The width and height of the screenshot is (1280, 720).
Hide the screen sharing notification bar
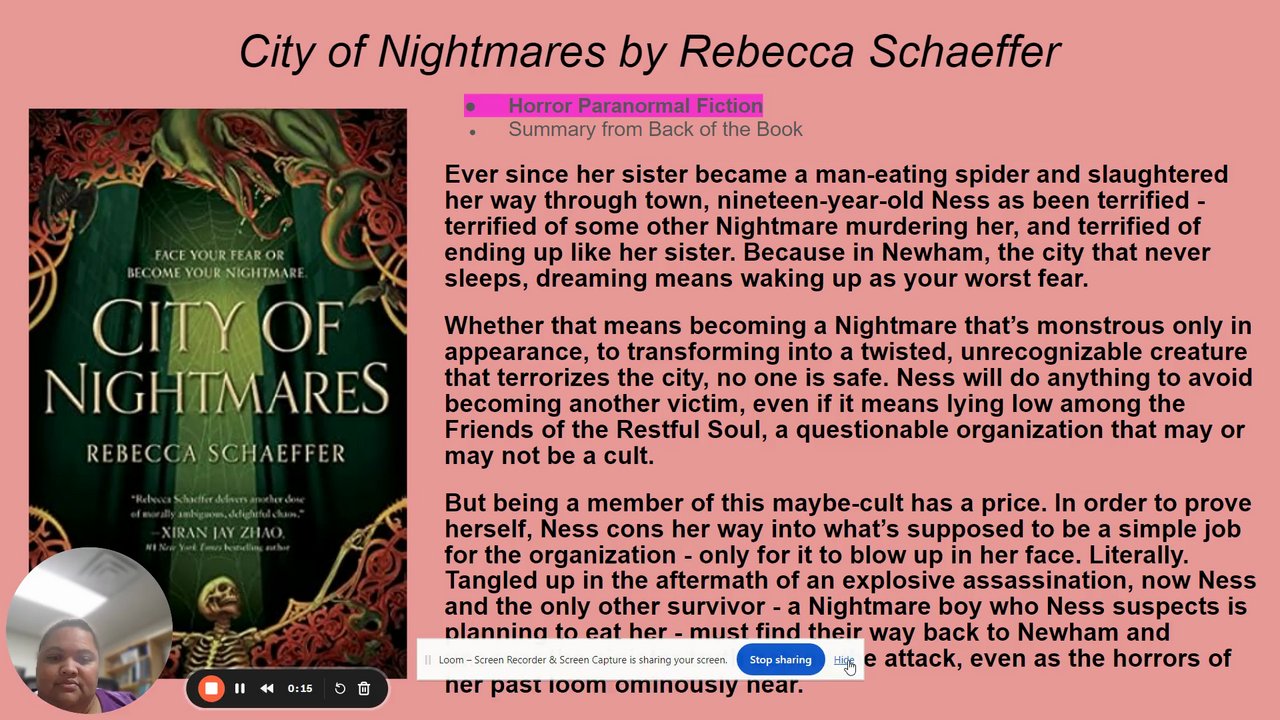tap(843, 660)
